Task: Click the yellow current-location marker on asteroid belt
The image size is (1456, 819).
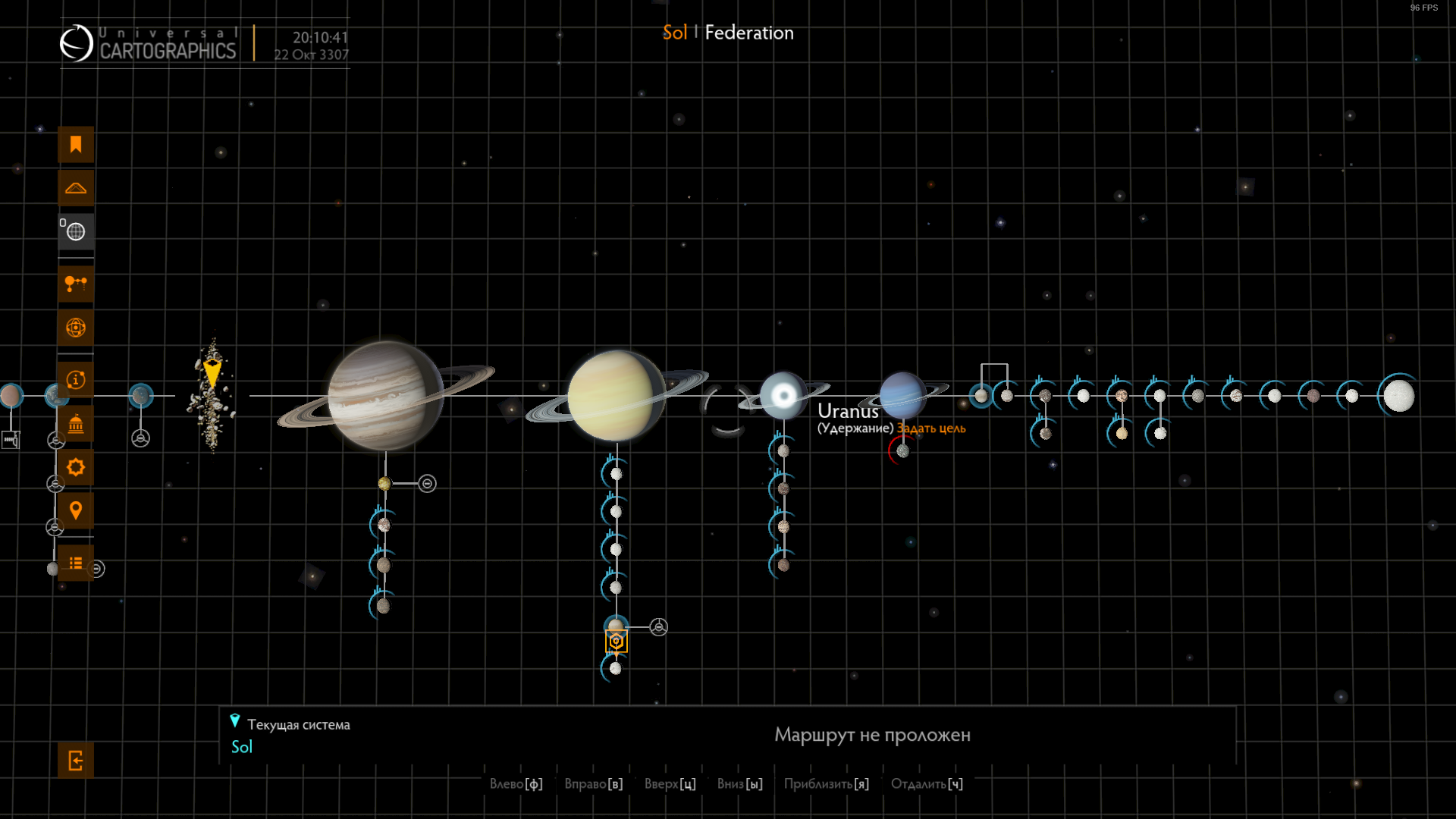Action: [212, 374]
